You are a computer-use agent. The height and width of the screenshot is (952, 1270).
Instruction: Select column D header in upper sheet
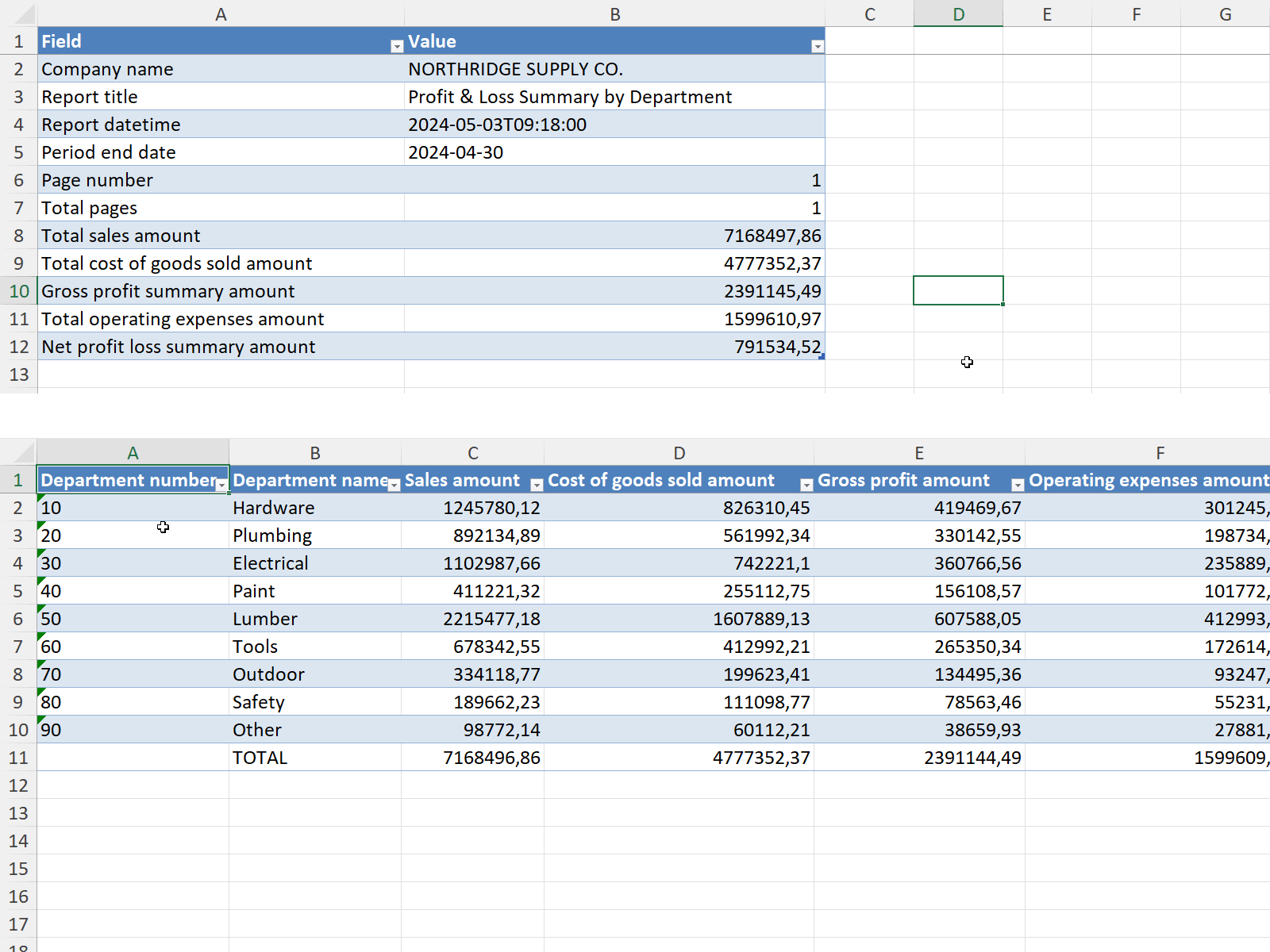958,14
